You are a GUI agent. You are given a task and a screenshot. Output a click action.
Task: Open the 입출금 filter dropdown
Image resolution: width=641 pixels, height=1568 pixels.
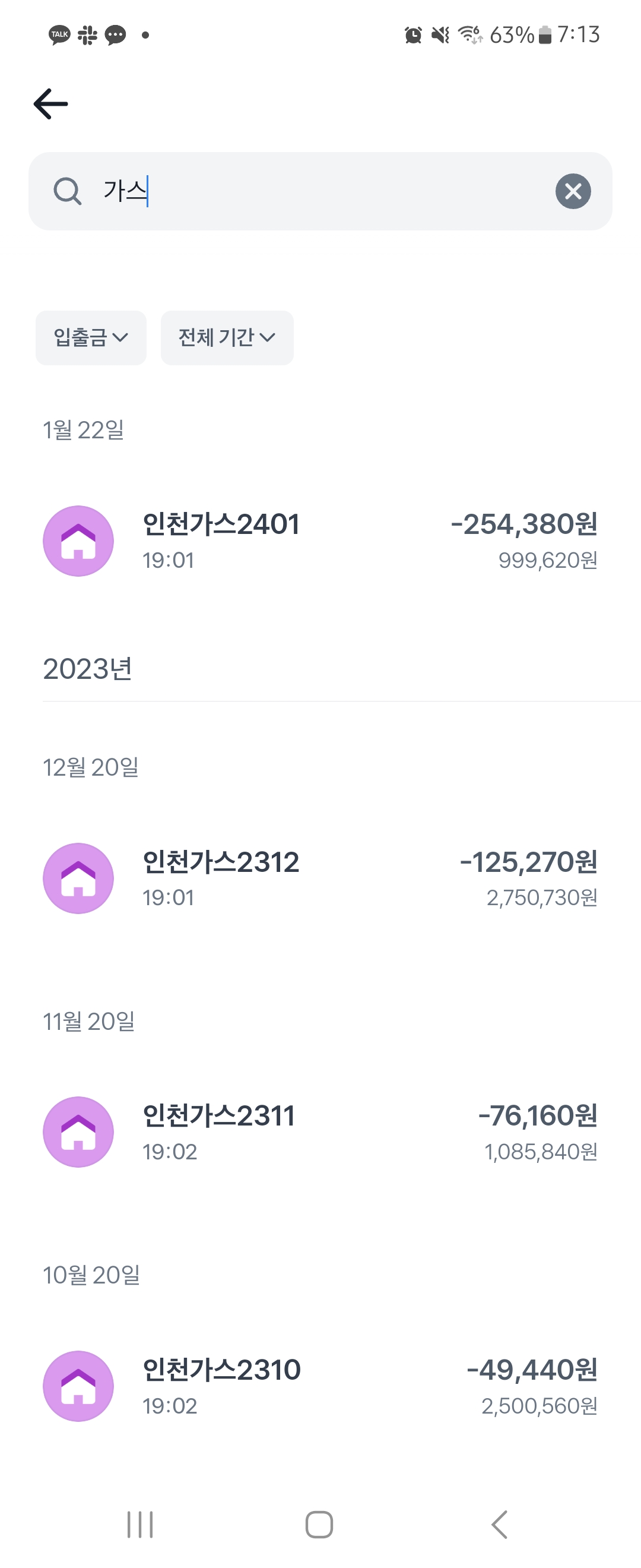pyautogui.click(x=91, y=338)
